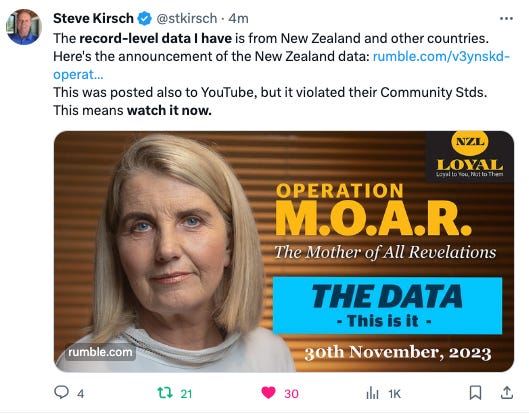Click the NZL Loyal logo on card

[x=470, y=155]
